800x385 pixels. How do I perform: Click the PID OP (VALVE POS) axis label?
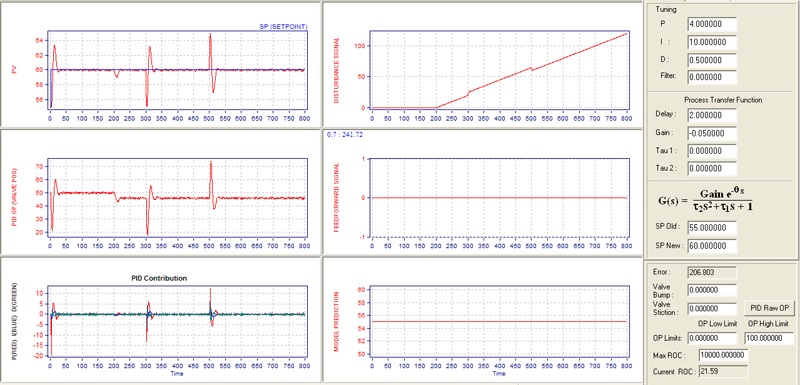point(14,198)
